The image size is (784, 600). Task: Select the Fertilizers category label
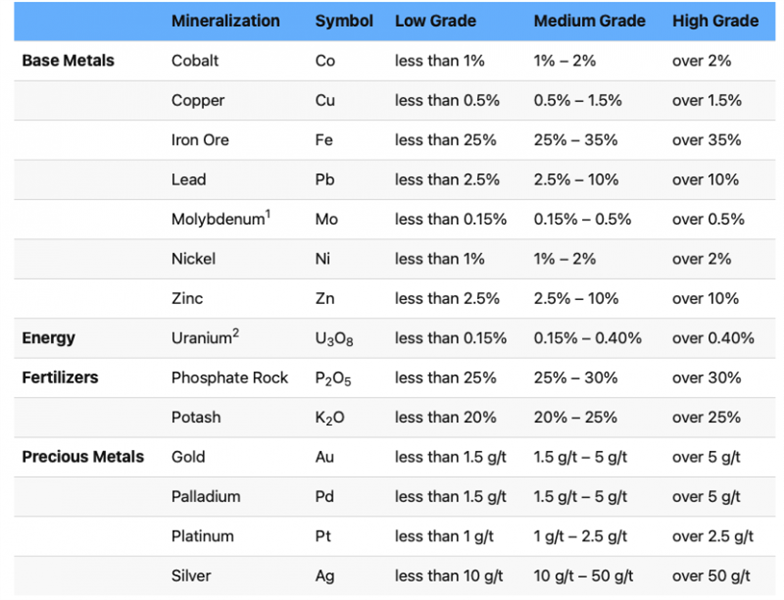click(x=60, y=378)
